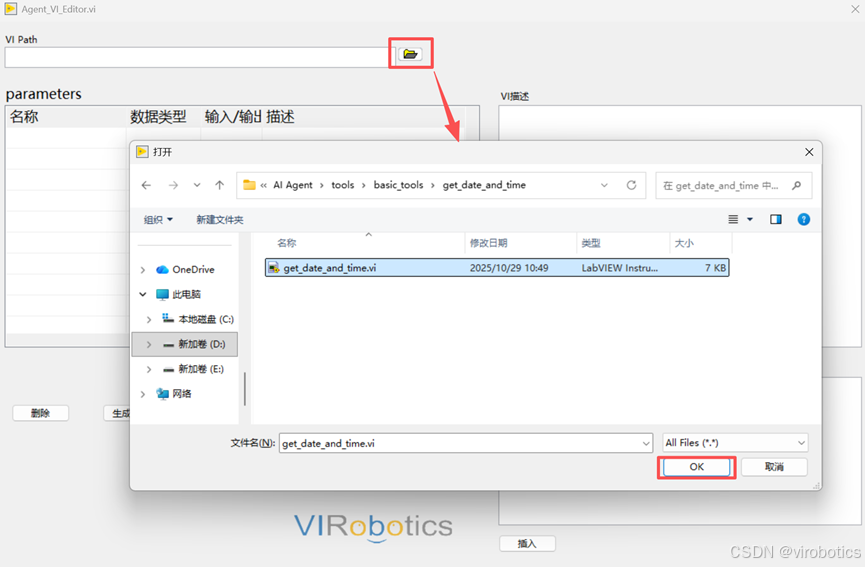
Task: Open recent locations chevron beside forward arrow
Action: point(197,185)
